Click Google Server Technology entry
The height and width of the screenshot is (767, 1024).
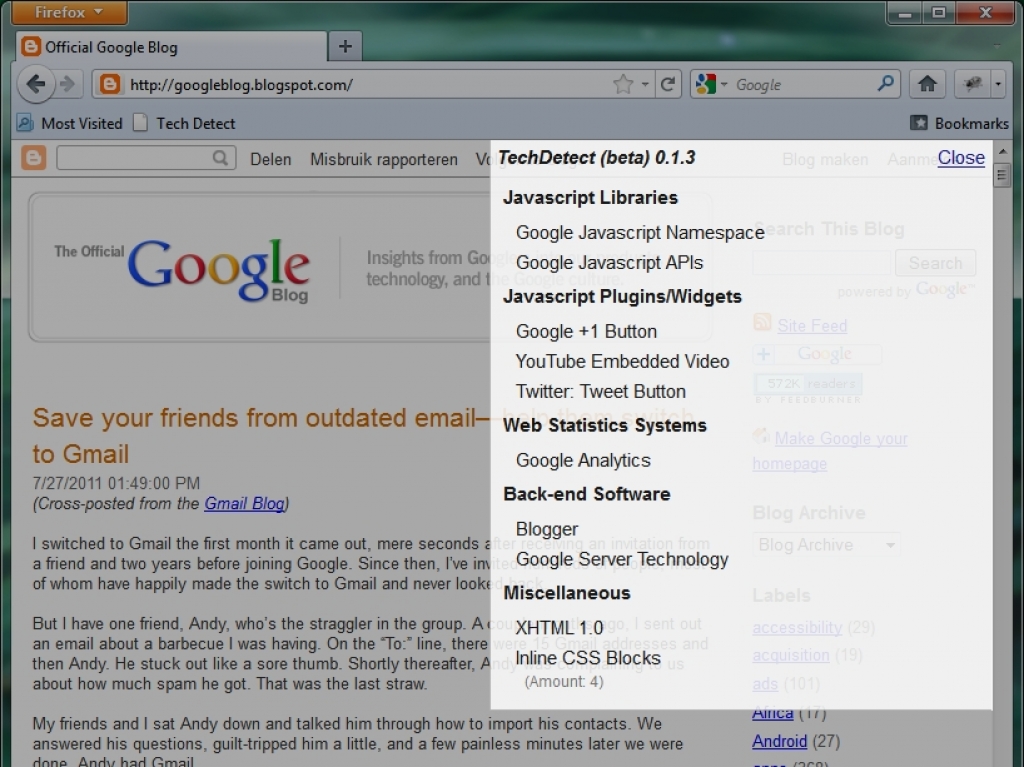pyautogui.click(x=622, y=559)
